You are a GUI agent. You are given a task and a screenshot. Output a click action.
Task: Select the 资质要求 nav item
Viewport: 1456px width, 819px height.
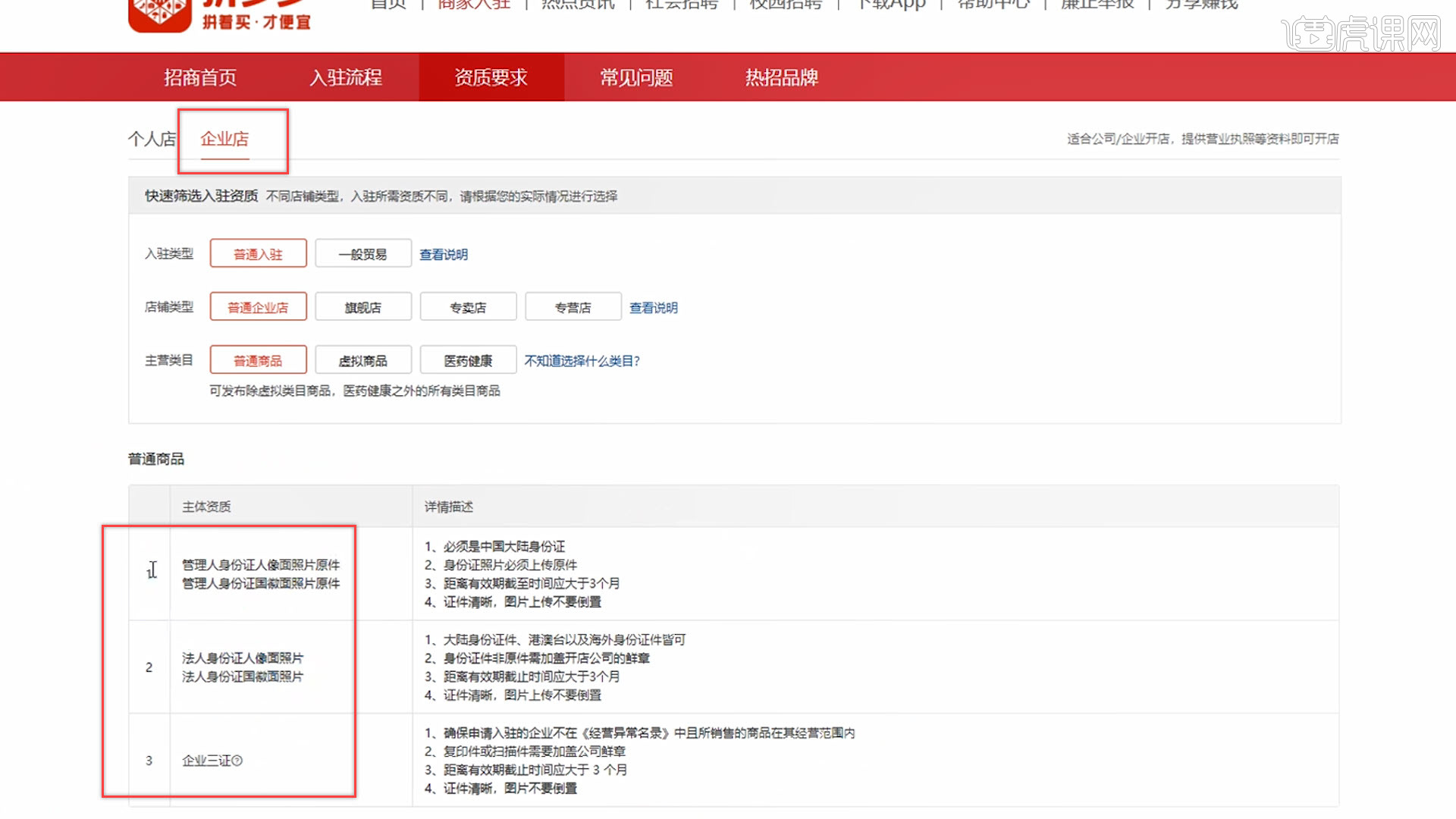pos(491,77)
